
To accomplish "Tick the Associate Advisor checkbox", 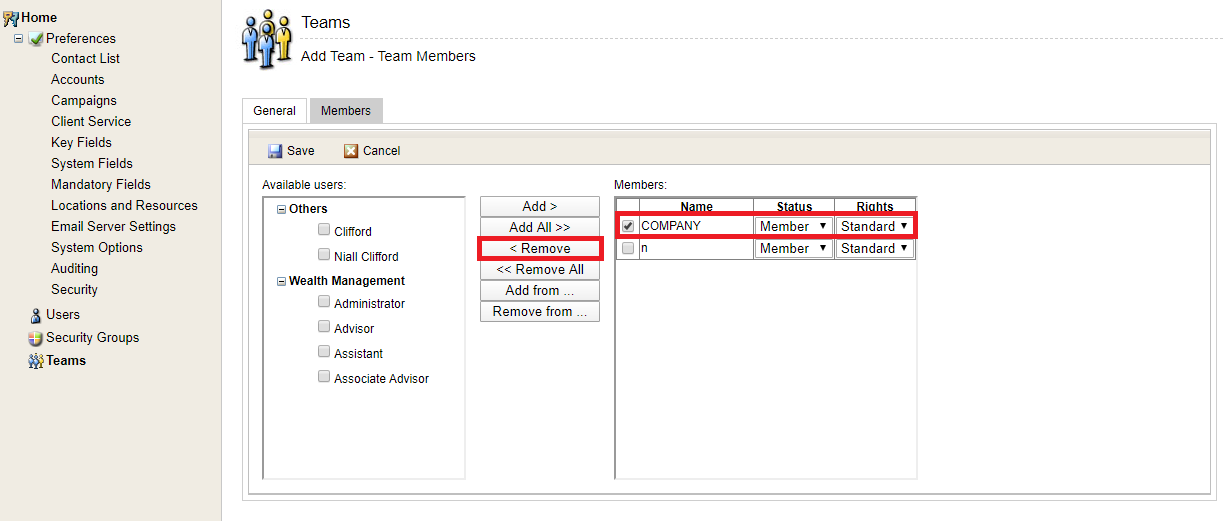I will (324, 377).
